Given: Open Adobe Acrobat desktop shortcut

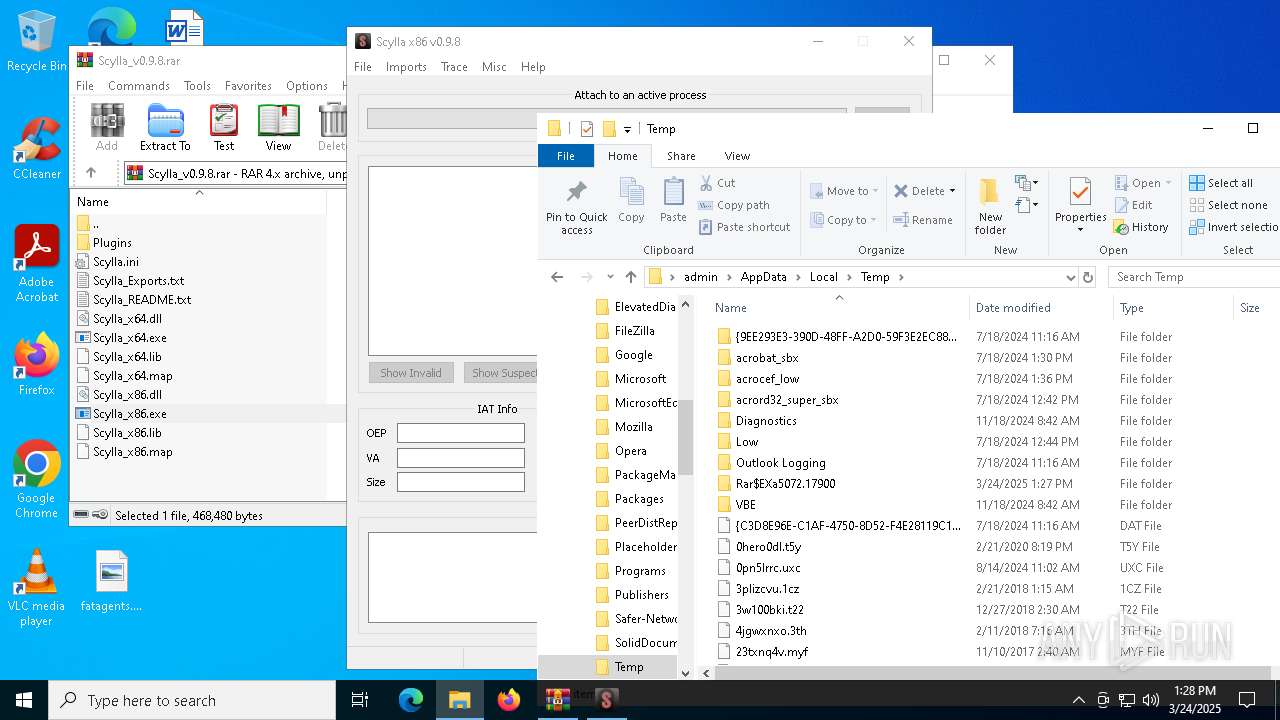Looking at the screenshot, I should (36, 264).
